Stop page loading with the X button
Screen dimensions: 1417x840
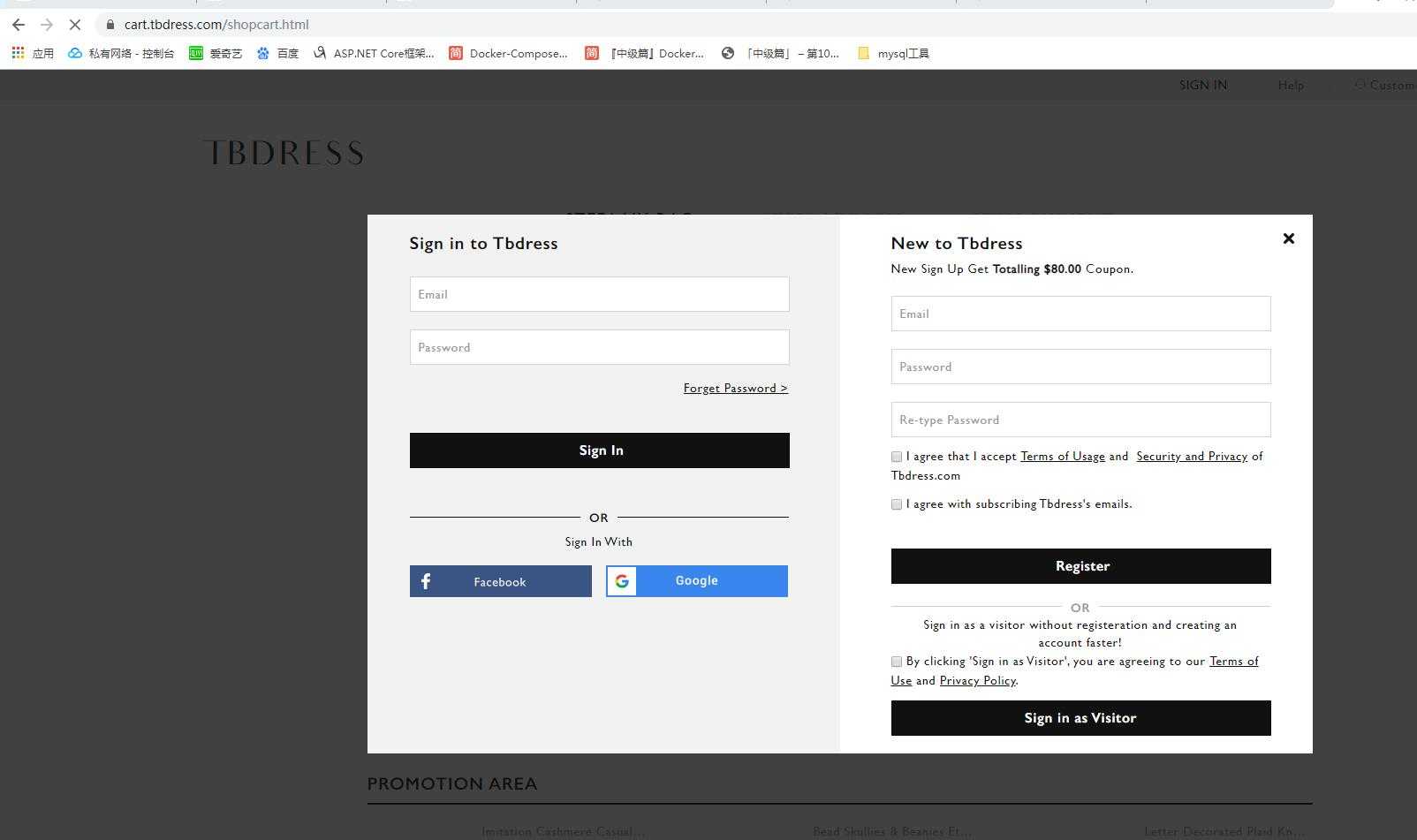[x=75, y=25]
